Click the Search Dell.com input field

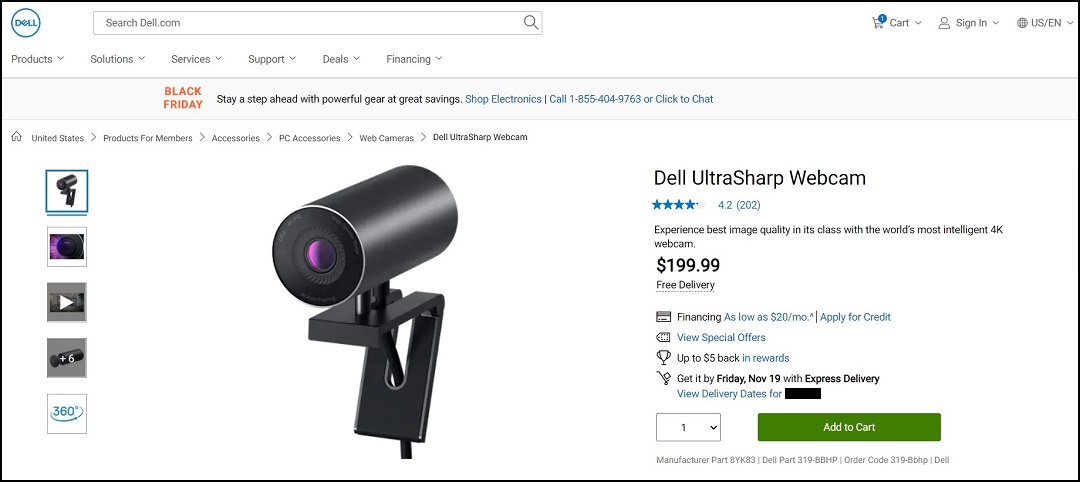tap(310, 22)
